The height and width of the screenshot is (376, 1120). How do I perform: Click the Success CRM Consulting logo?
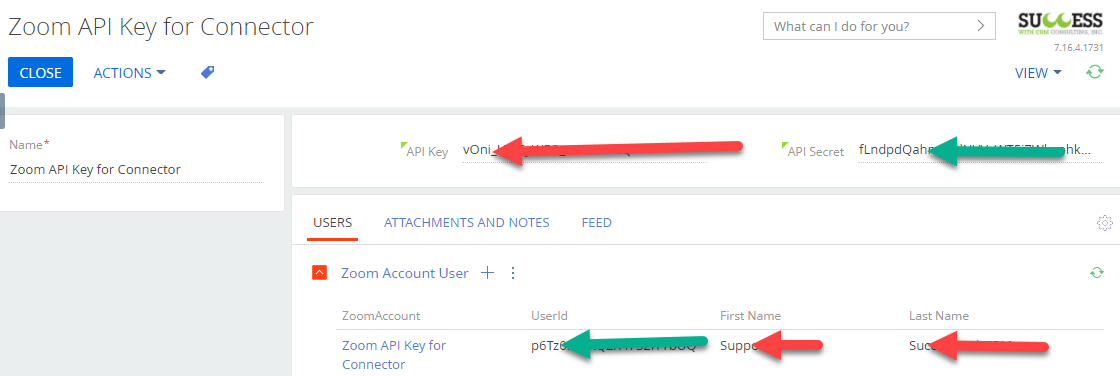coord(1060,24)
